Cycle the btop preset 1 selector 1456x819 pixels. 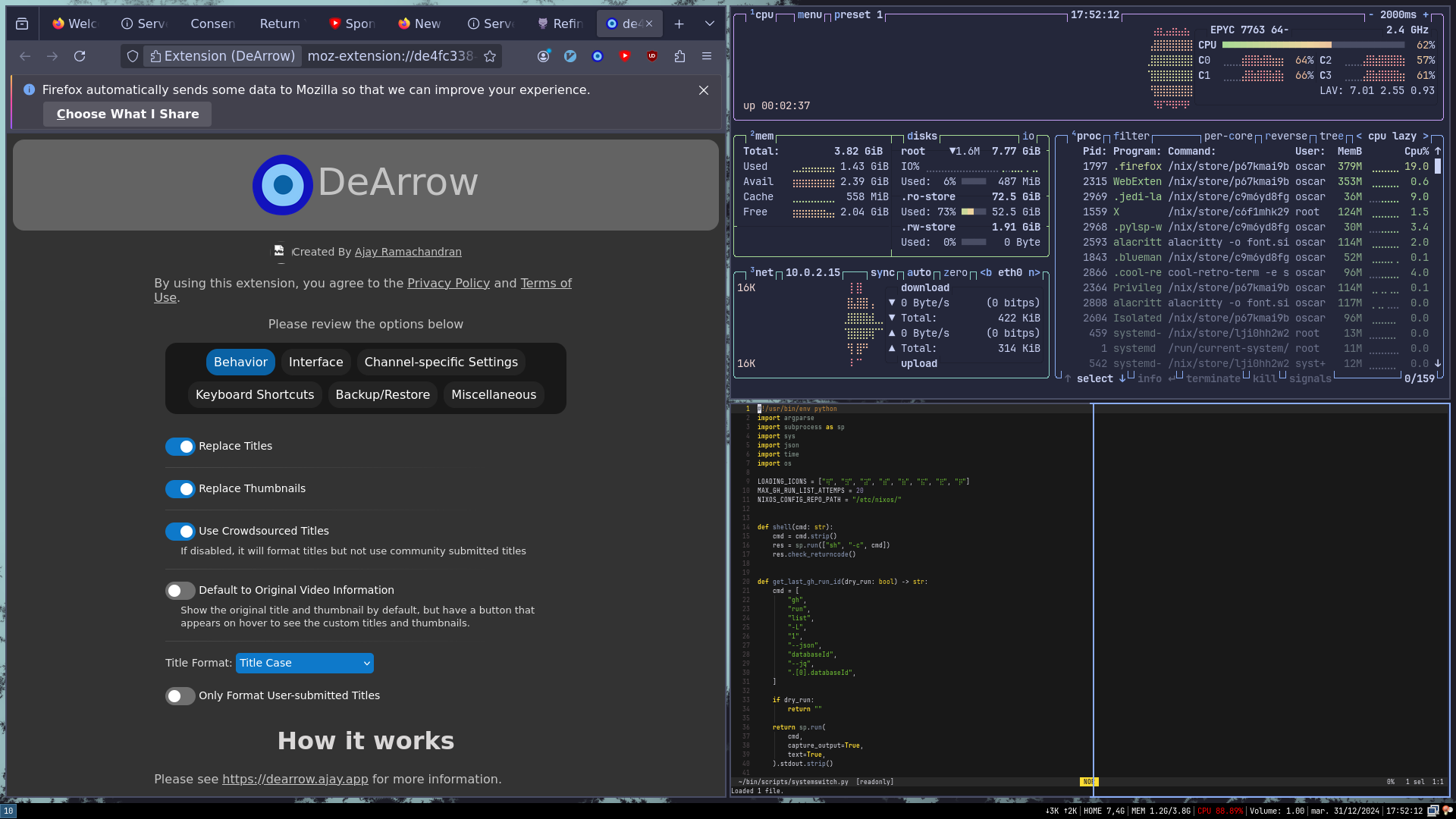coord(858,14)
